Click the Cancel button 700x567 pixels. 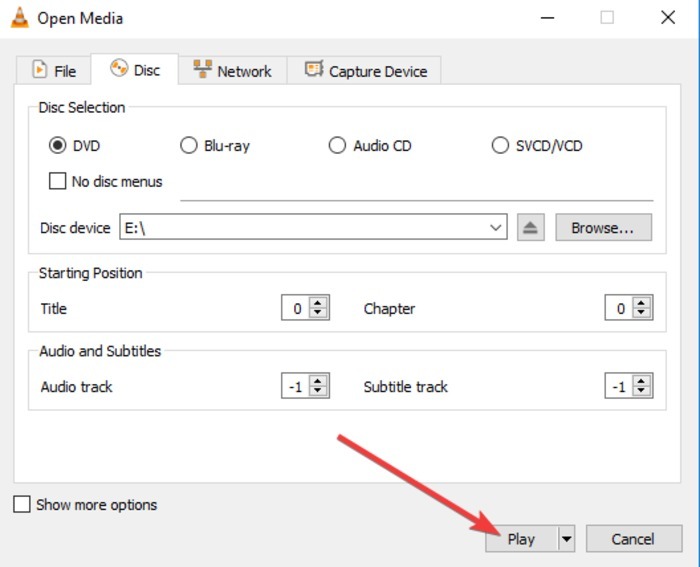632,539
